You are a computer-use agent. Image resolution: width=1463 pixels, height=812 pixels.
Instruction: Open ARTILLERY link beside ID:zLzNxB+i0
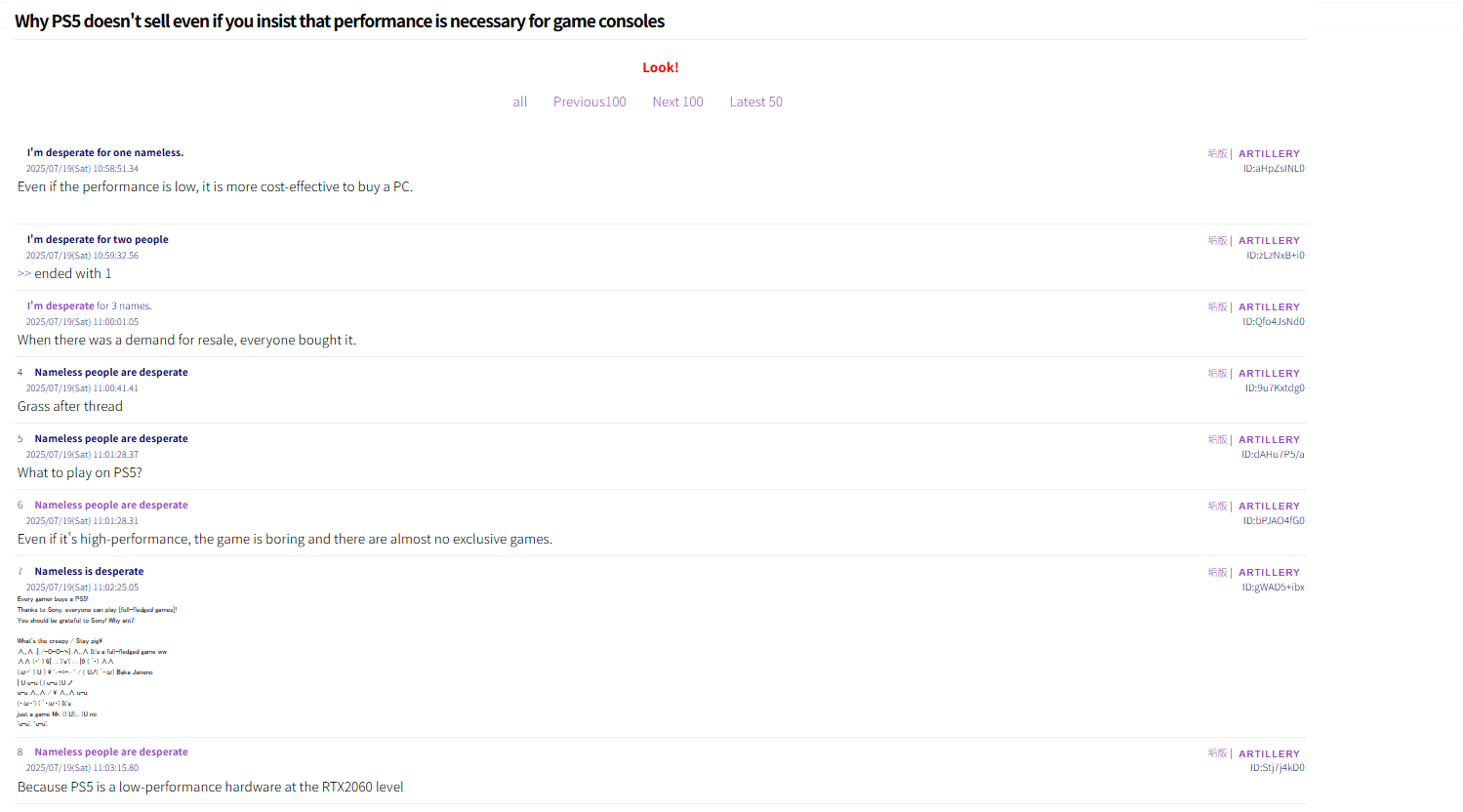click(x=1269, y=240)
